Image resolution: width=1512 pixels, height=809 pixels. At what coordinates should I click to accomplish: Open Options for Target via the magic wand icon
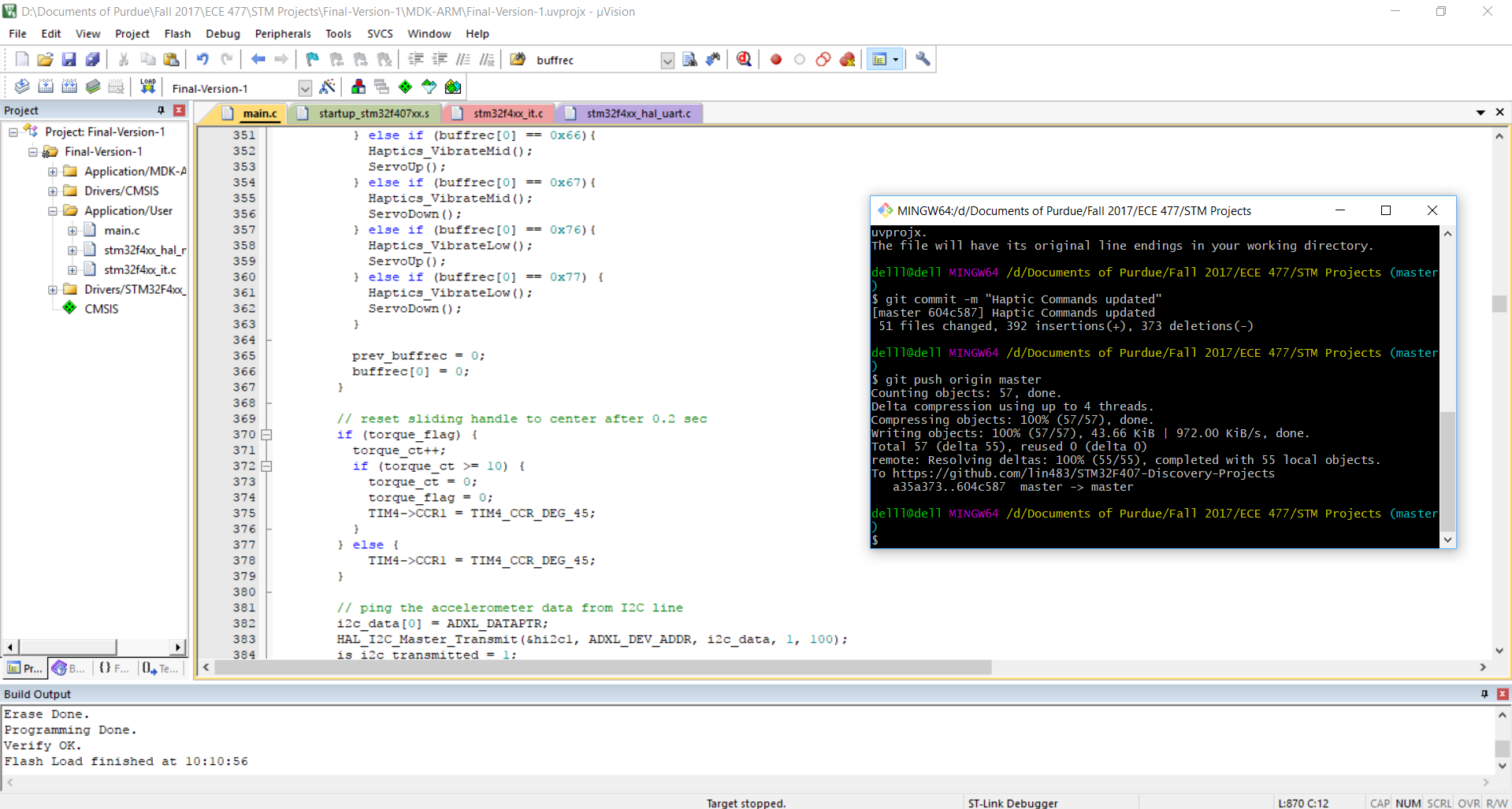328,87
